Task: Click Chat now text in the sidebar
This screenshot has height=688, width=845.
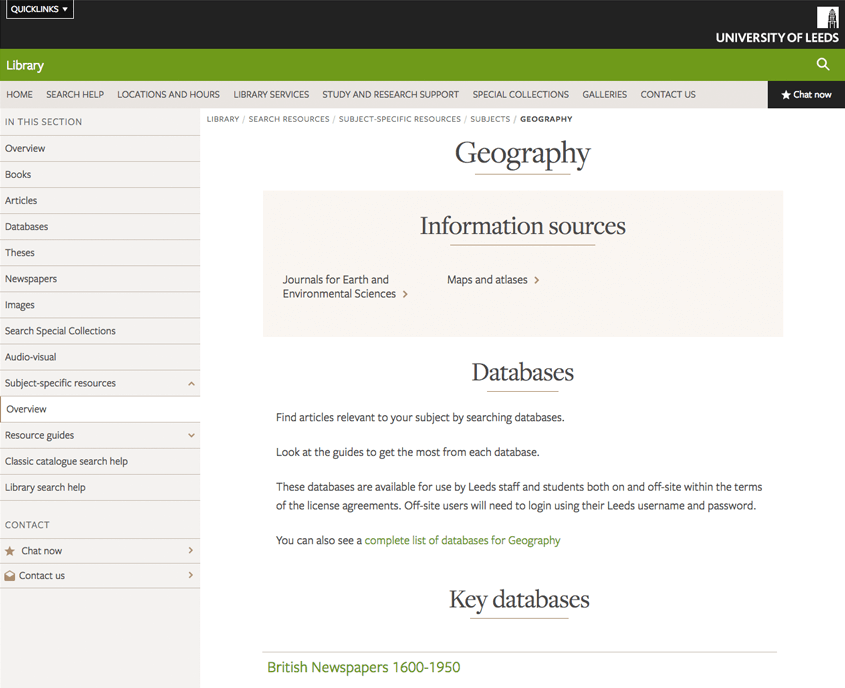Action: pos(41,551)
